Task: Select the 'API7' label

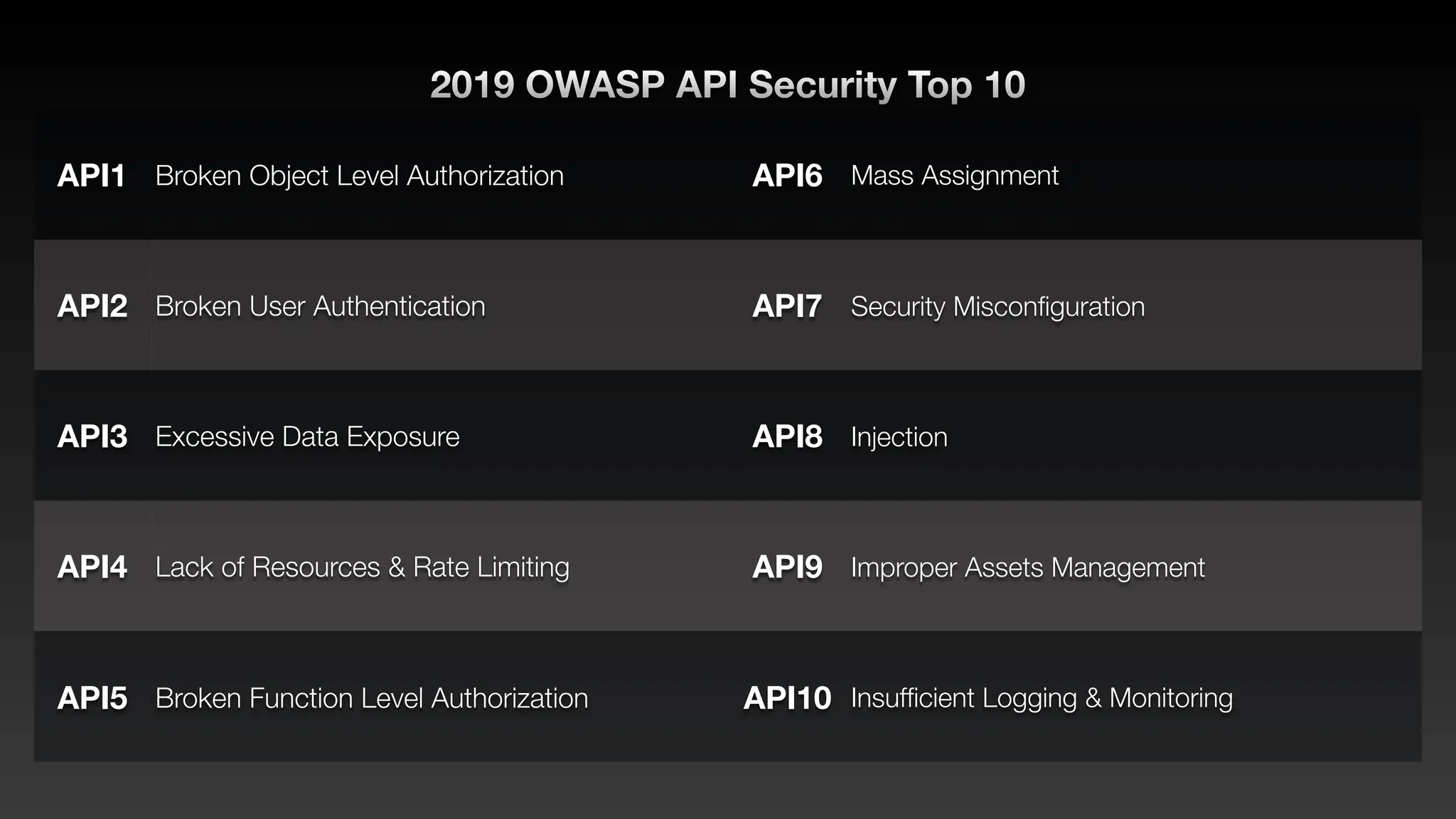Action: point(787,306)
